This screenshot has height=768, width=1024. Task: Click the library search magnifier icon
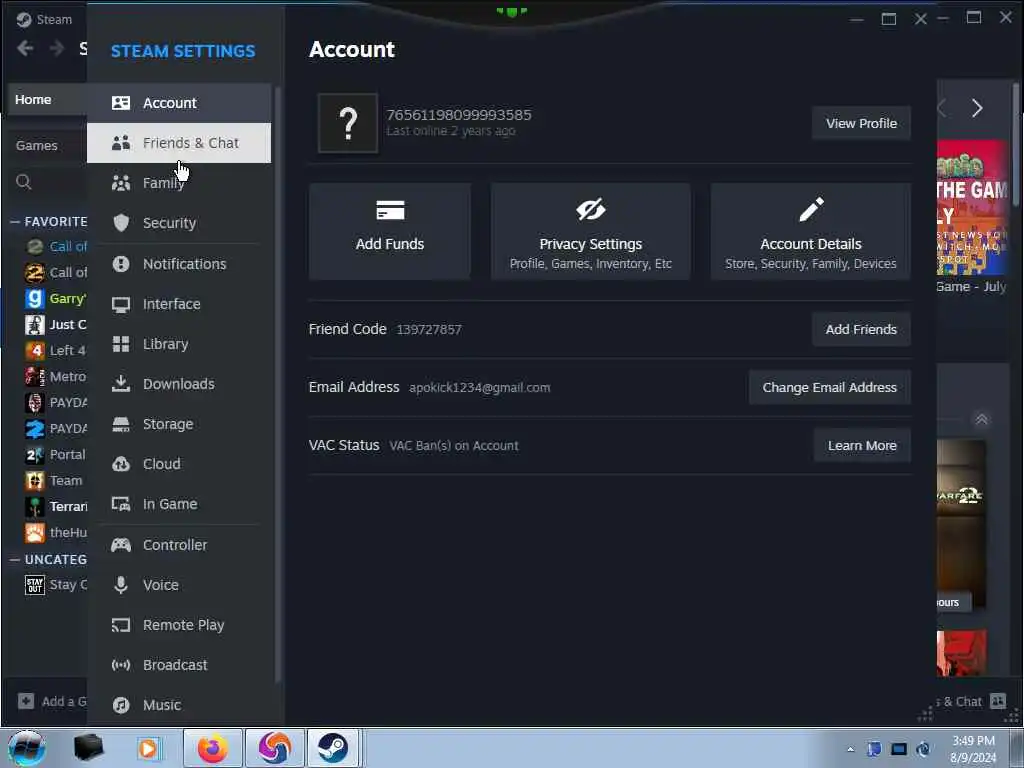(24, 182)
